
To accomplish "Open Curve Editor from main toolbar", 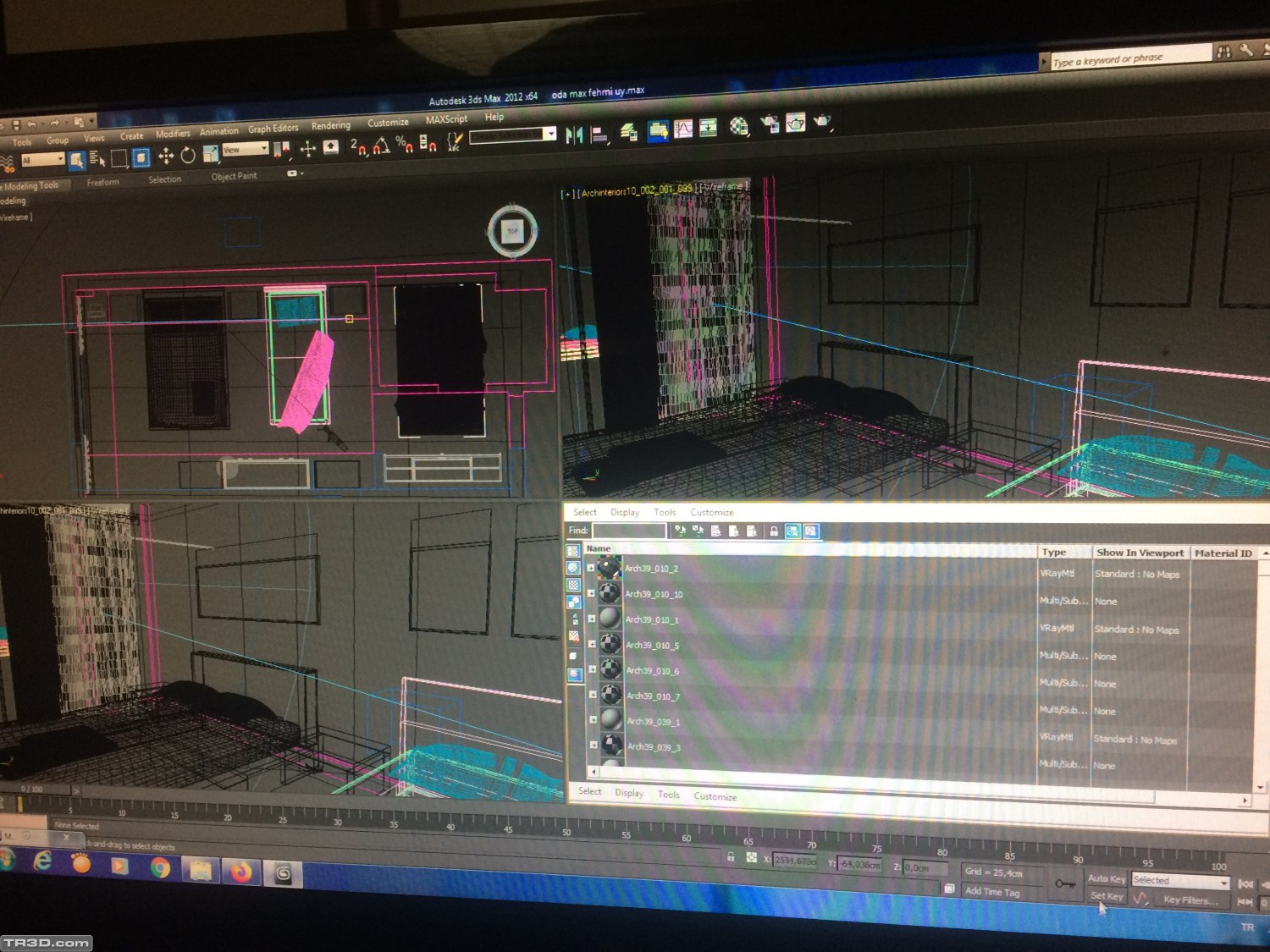I will click(x=683, y=129).
